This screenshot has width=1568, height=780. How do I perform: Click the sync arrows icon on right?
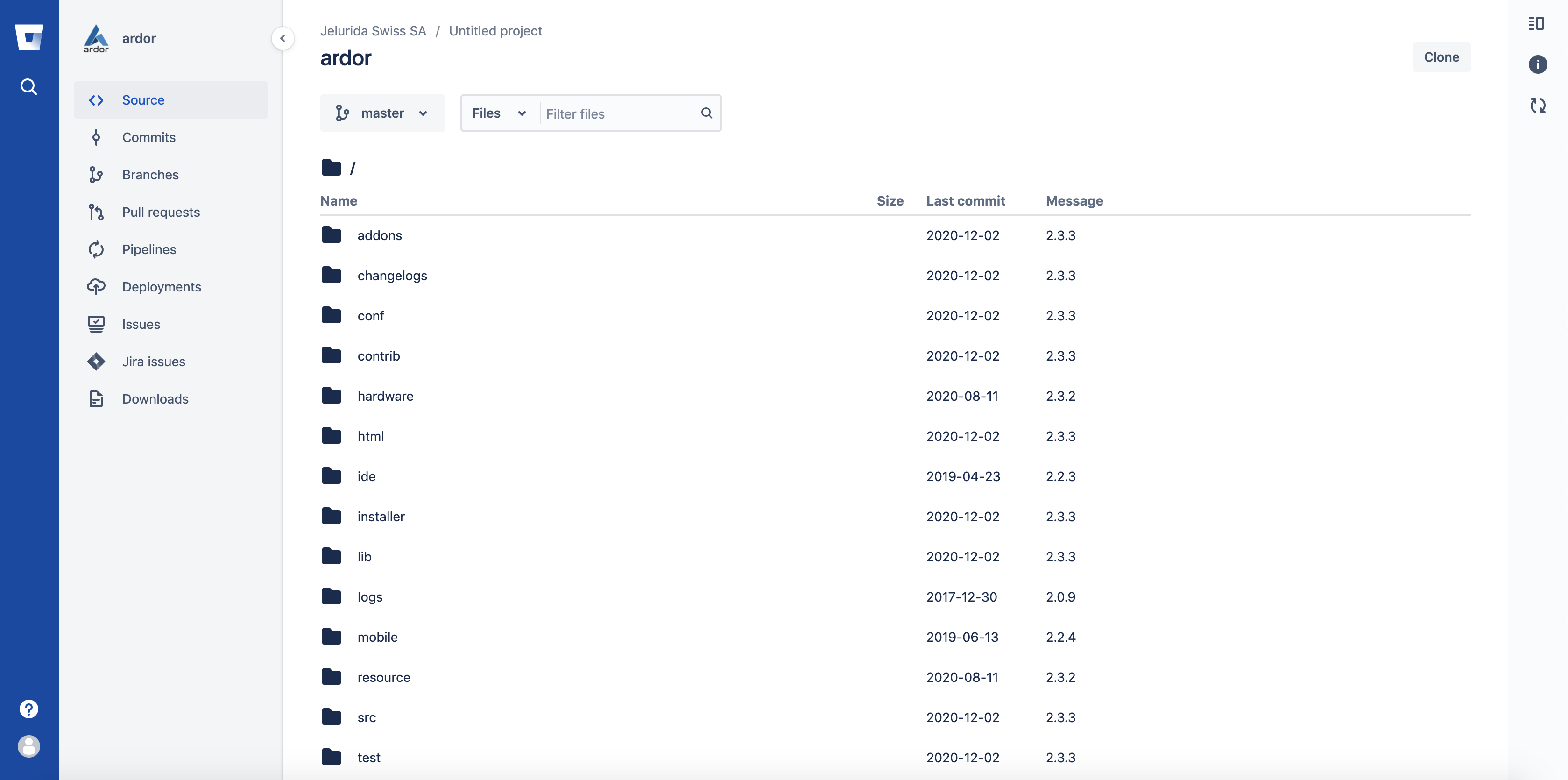point(1537,106)
